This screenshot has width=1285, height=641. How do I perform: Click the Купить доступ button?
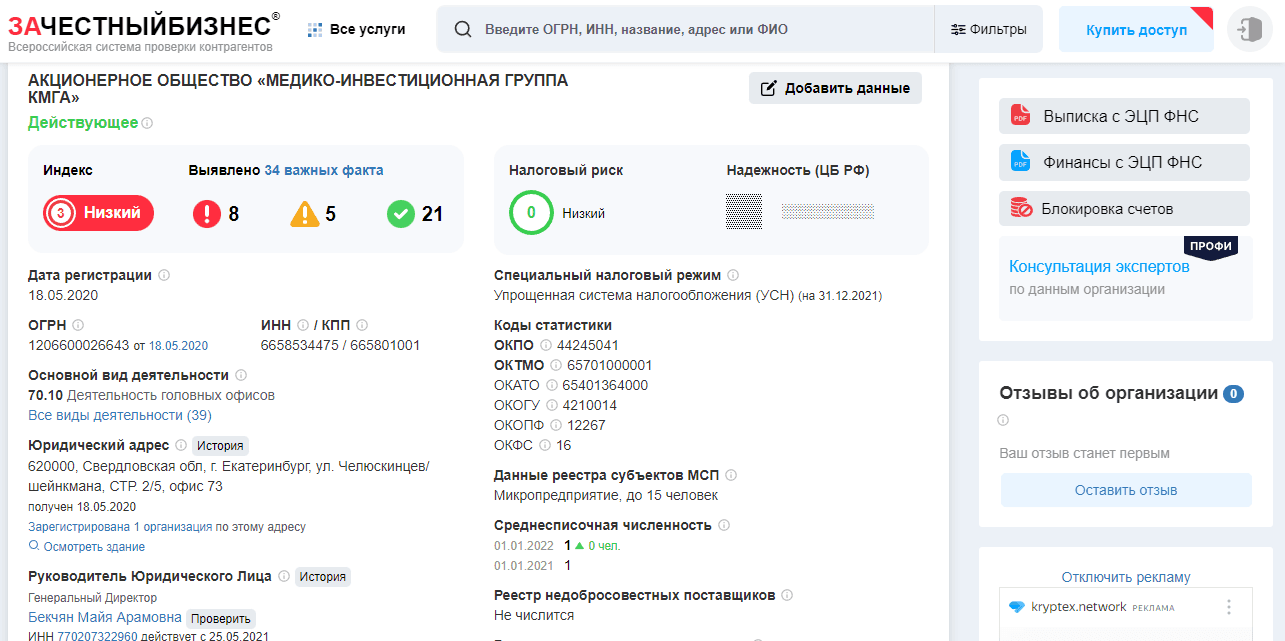(1136, 29)
